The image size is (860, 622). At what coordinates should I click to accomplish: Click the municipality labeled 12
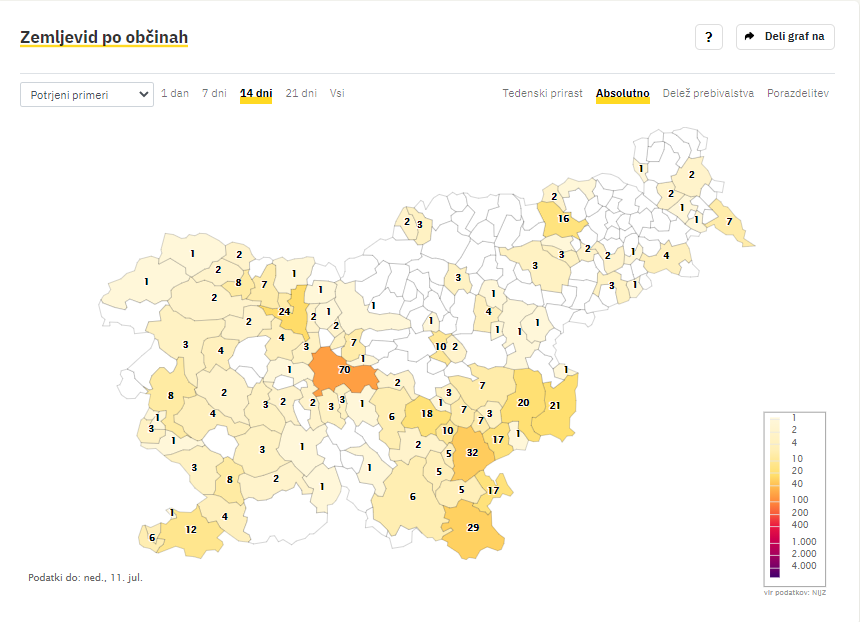(190, 529)
